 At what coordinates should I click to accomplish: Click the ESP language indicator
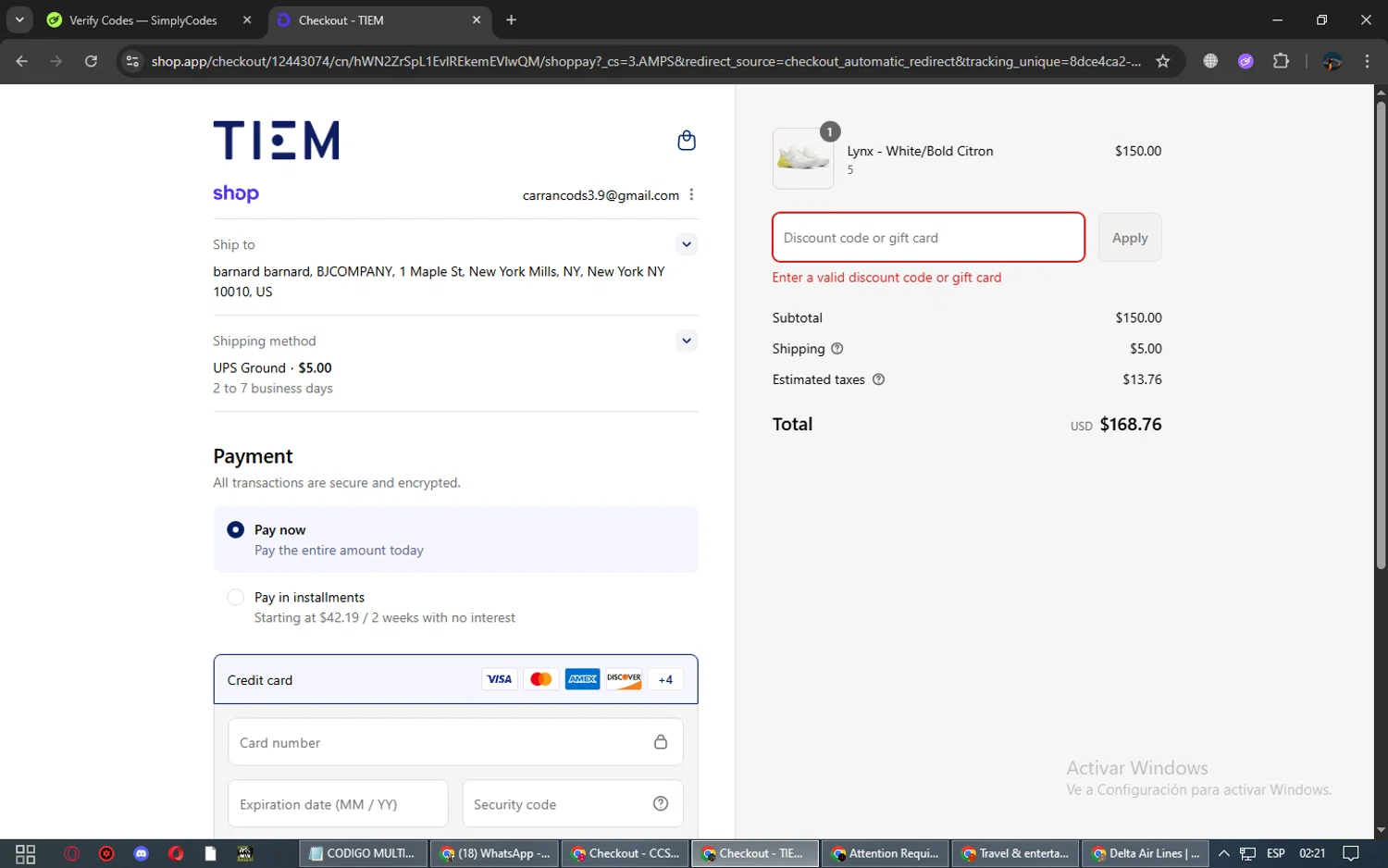point(1276,853)
